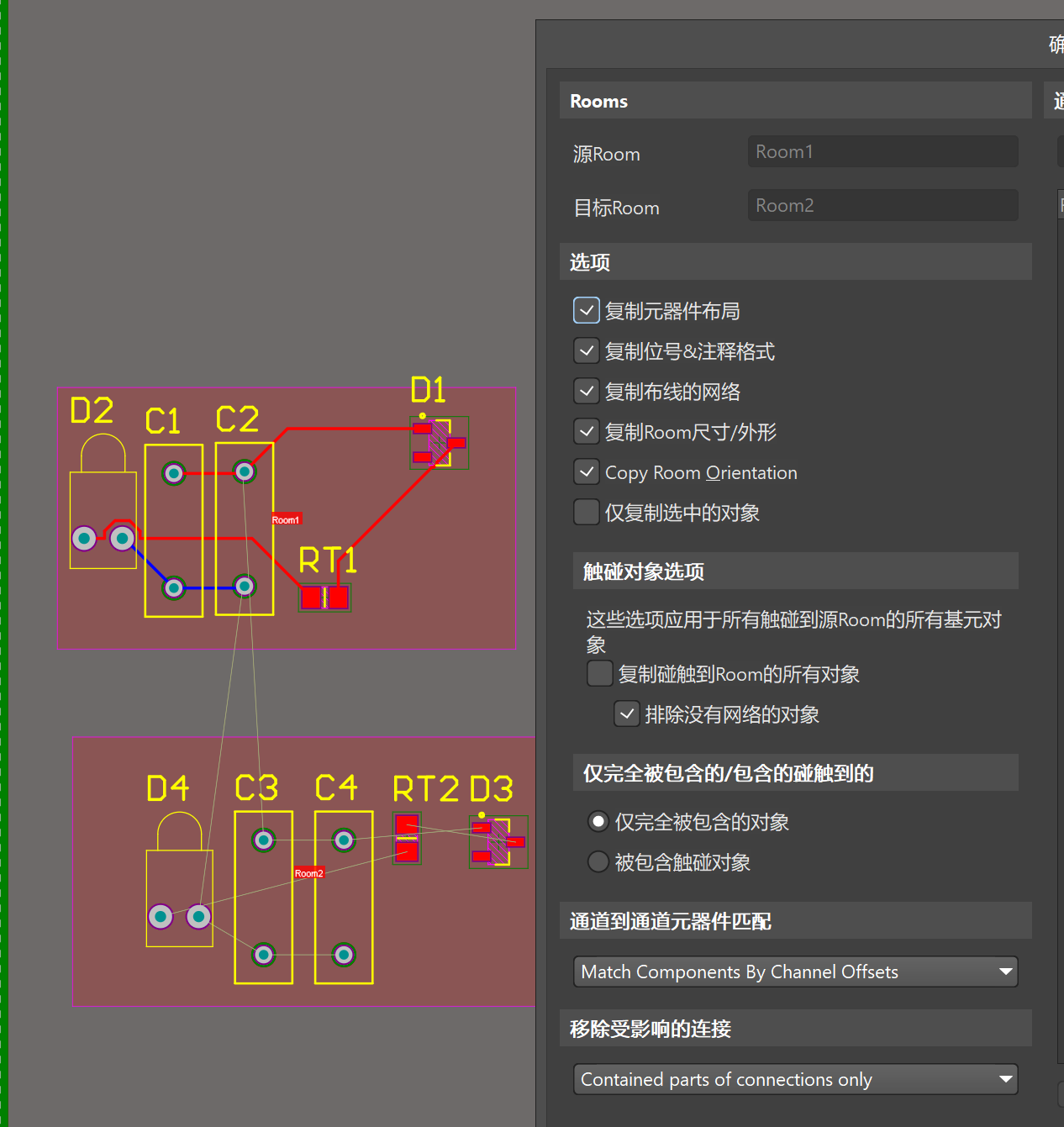Select the D1 diode footprint in Room1
1064x1127 pixels.
pyautogui.click(x=439, y=442)
